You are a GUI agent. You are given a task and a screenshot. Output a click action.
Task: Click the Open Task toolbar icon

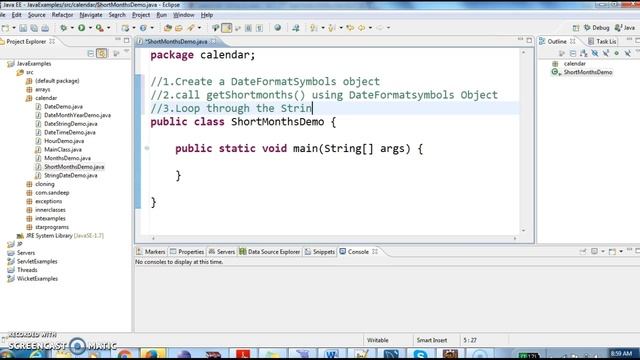179,28
